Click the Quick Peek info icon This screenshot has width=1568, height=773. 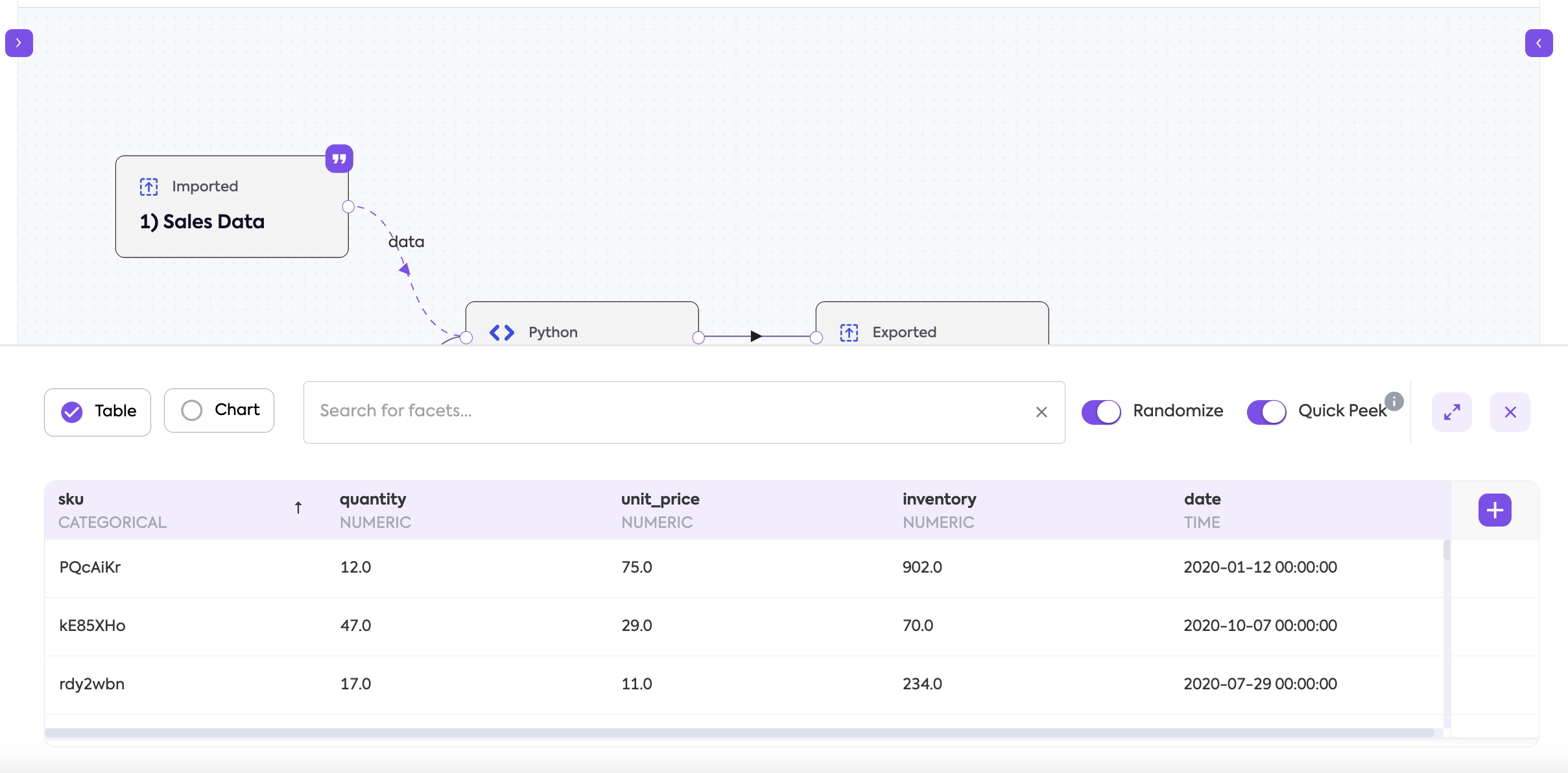point(1394,401)
